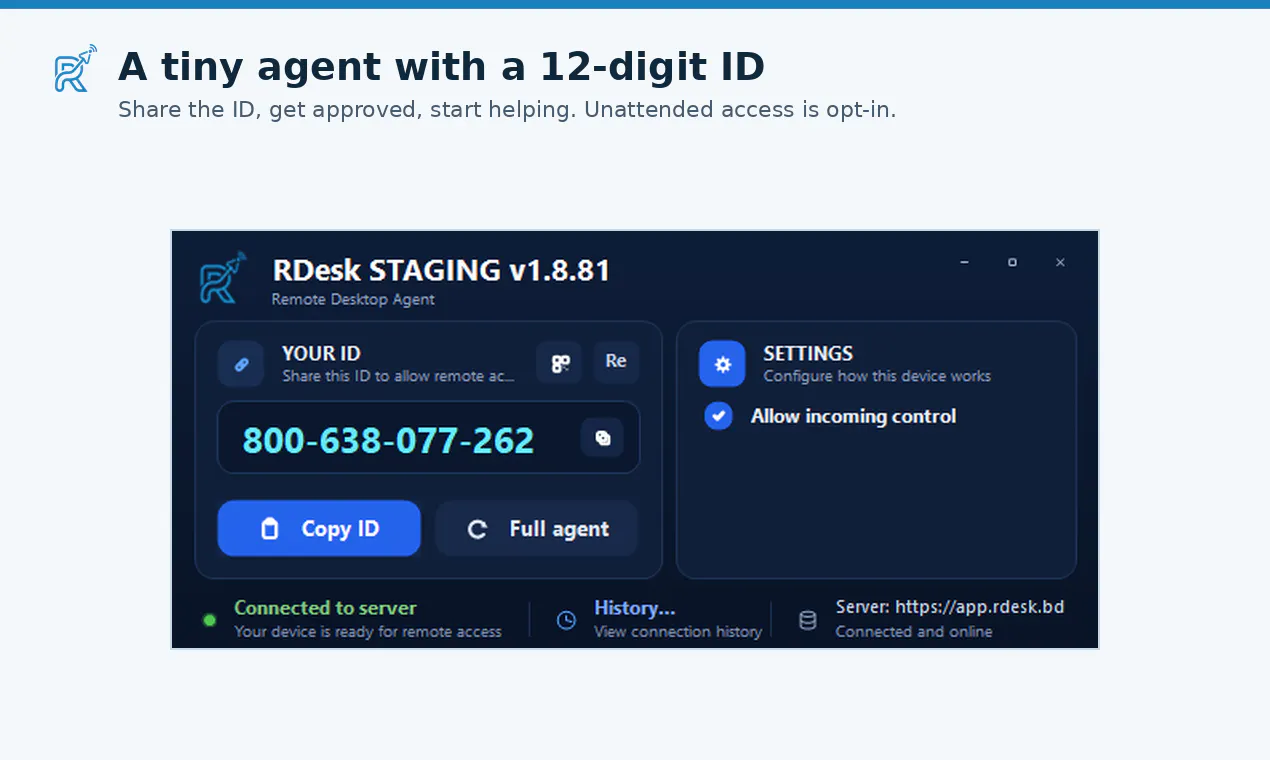Click 'Server: https://app.rdesk.bd' text

950,607
